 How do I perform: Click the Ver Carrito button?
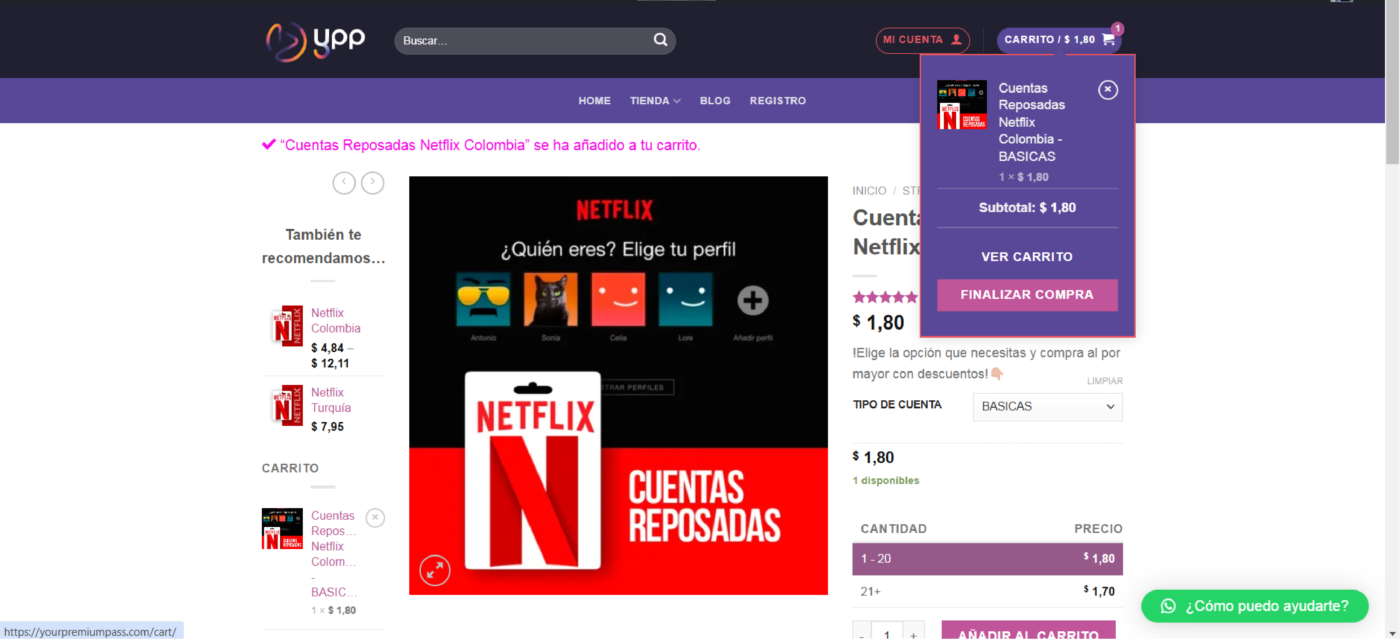click(1026, 257)
